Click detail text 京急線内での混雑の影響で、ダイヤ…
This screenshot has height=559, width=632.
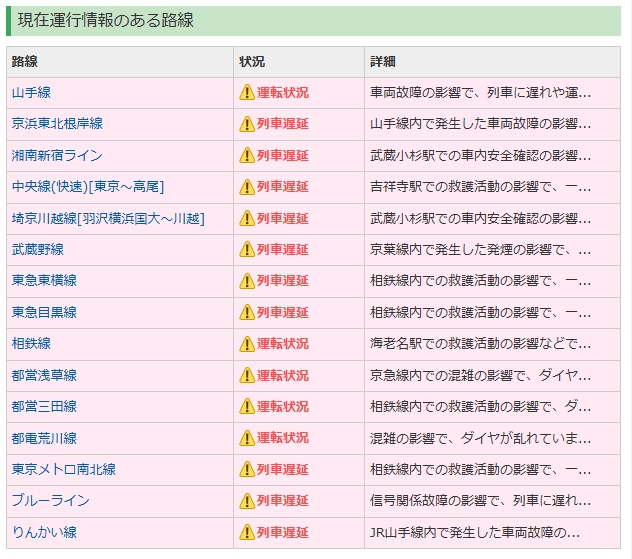(x=480, y=376)
